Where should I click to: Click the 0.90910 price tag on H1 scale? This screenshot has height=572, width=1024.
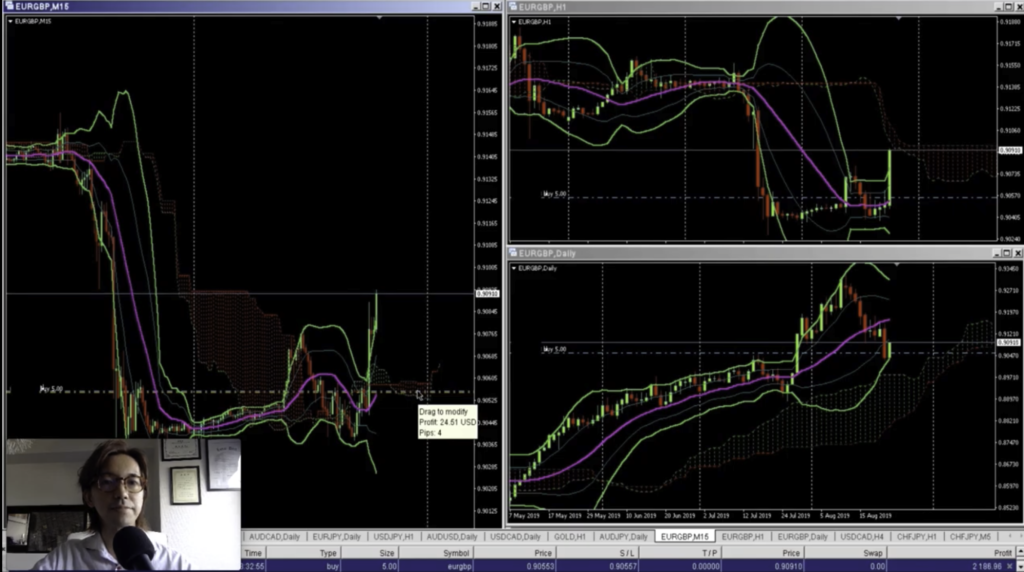[x=1009, y=150]
